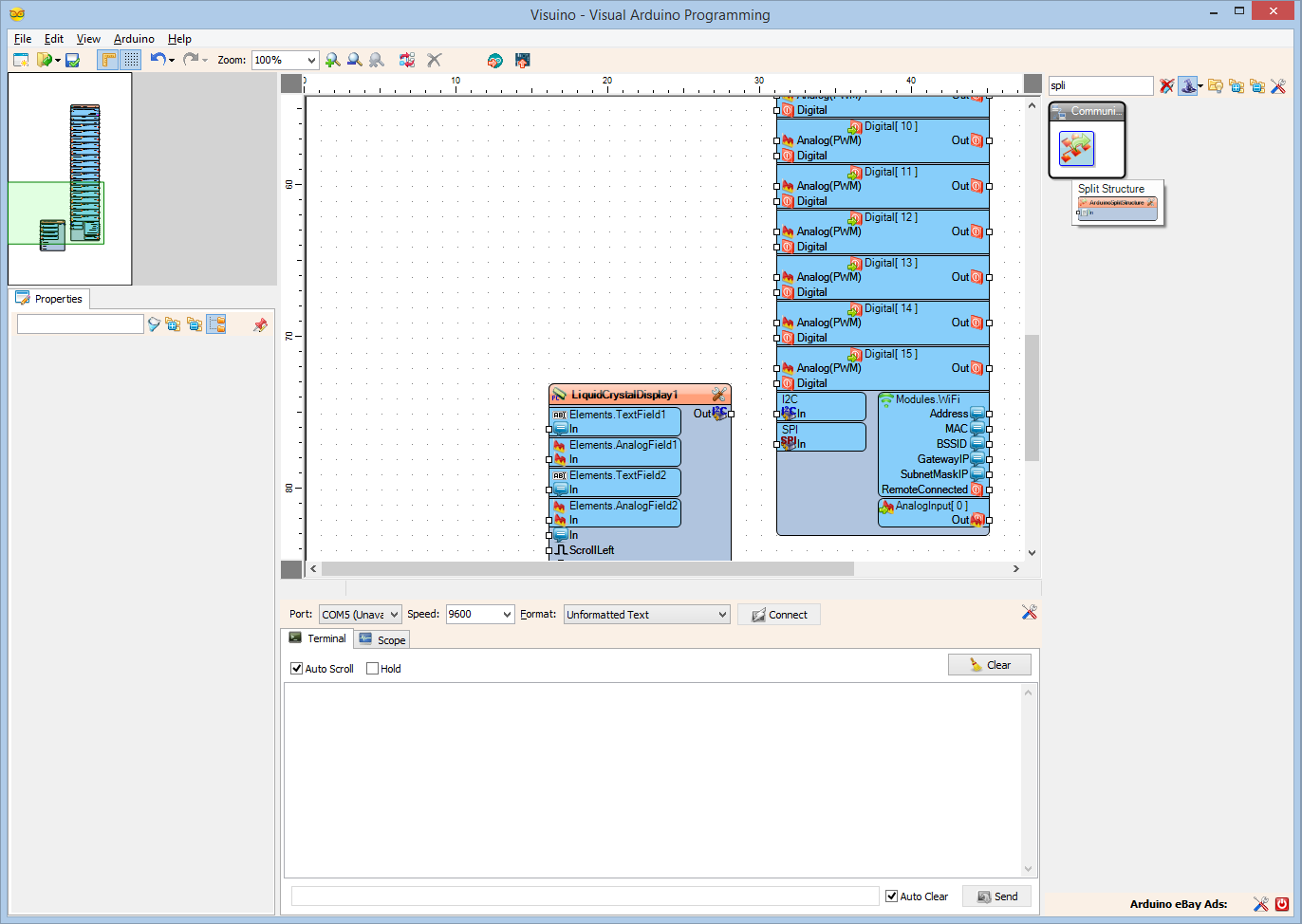Toggle the ruler visibility button

[107, 60]
